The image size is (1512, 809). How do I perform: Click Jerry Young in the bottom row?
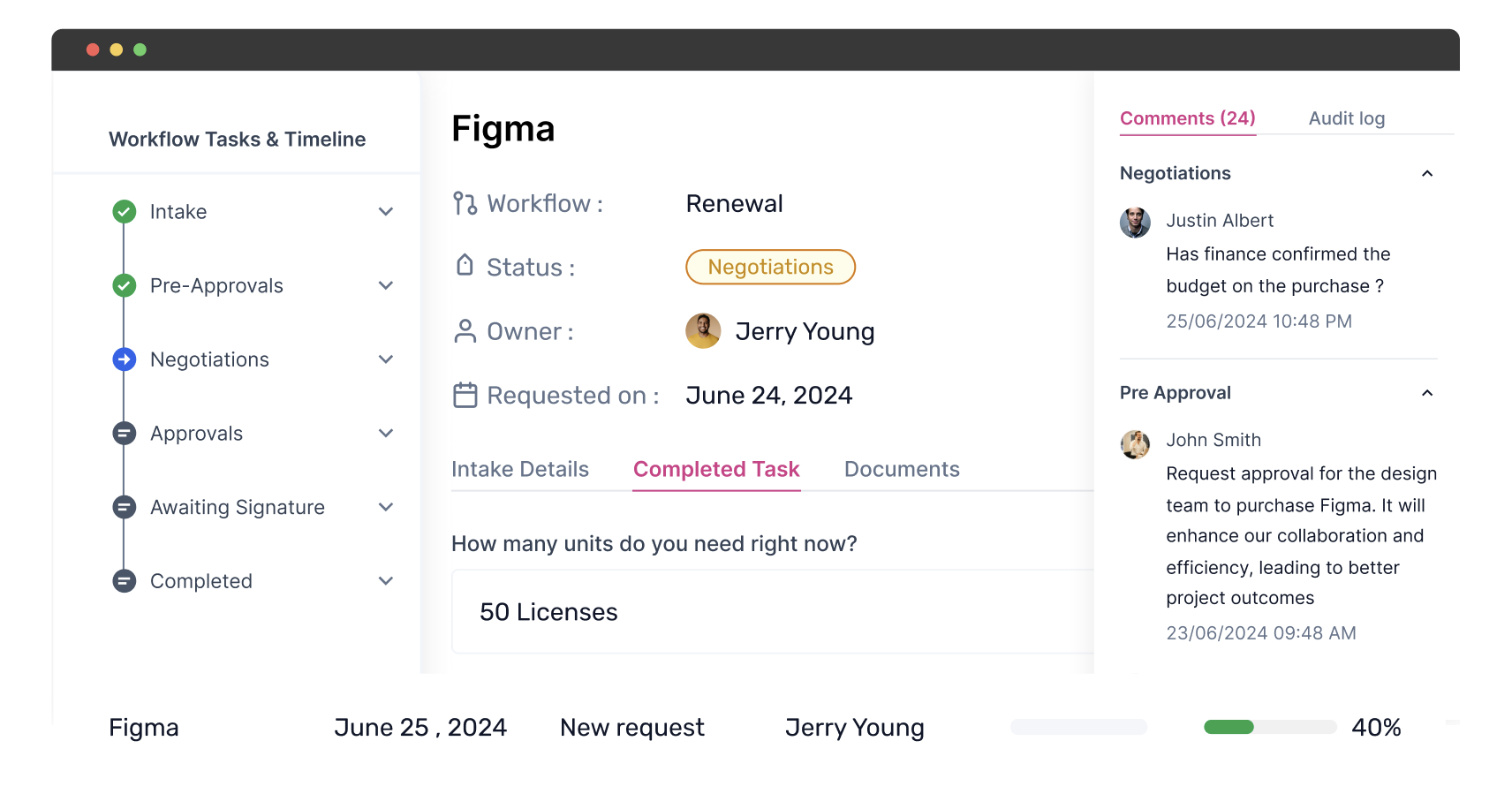(855, 728)
